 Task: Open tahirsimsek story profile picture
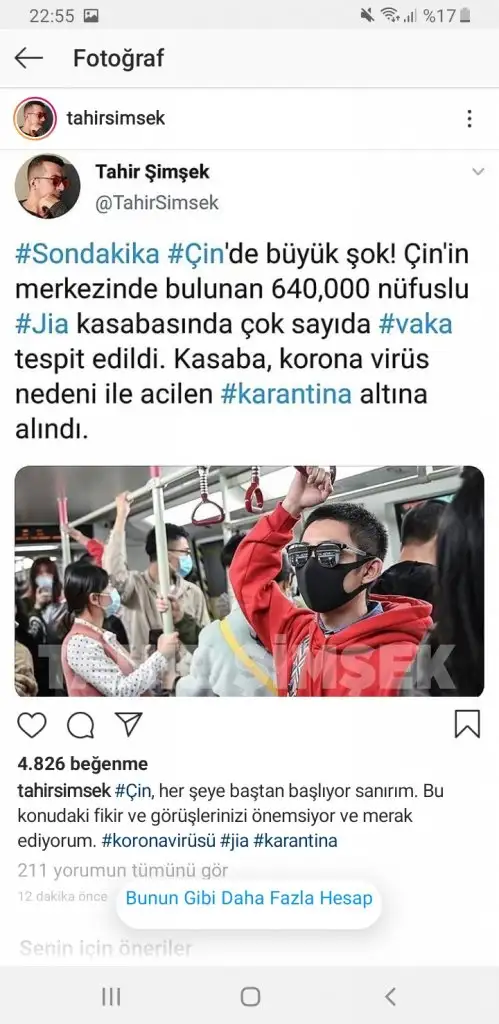pos(35,118)
